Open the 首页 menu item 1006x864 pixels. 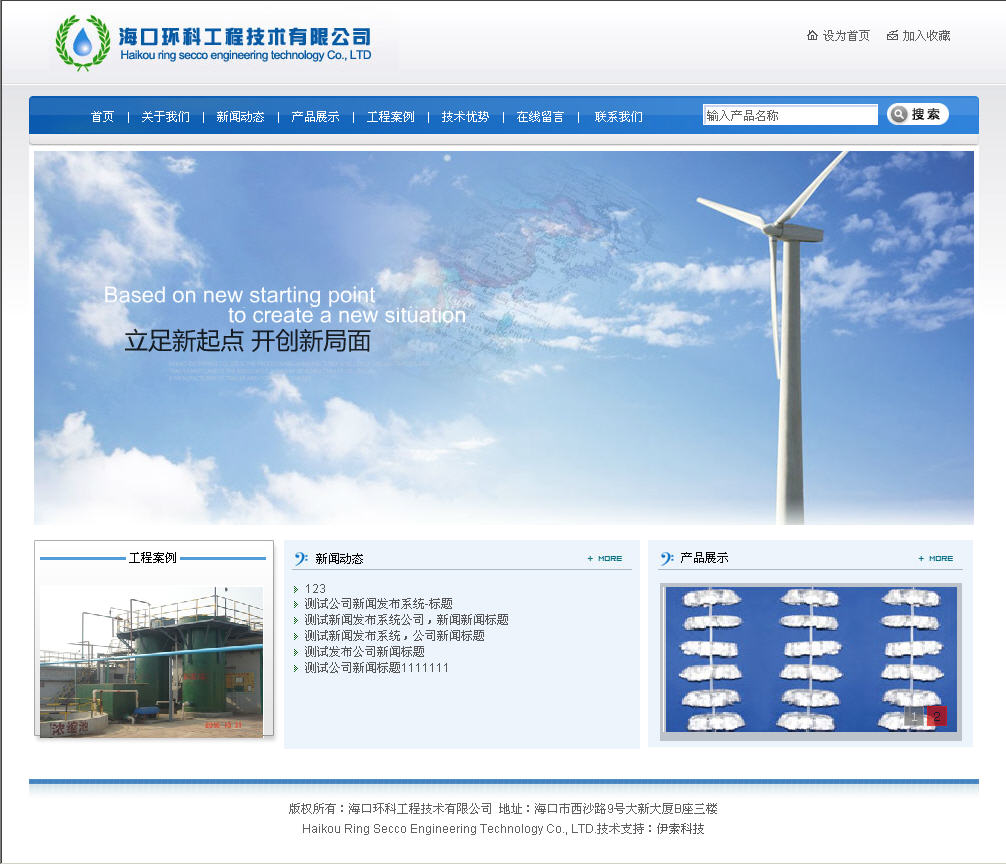pos(103,117)
